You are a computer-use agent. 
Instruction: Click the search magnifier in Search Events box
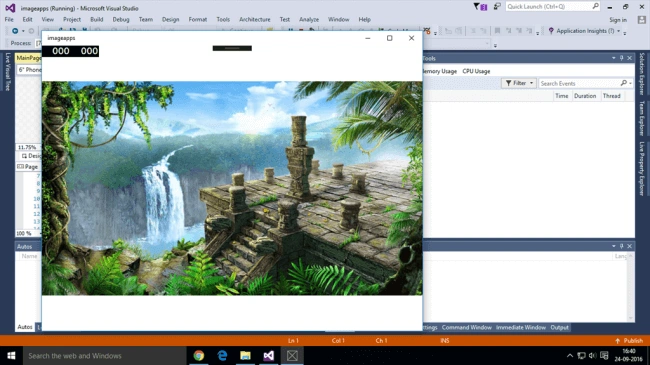click(623, 83)
